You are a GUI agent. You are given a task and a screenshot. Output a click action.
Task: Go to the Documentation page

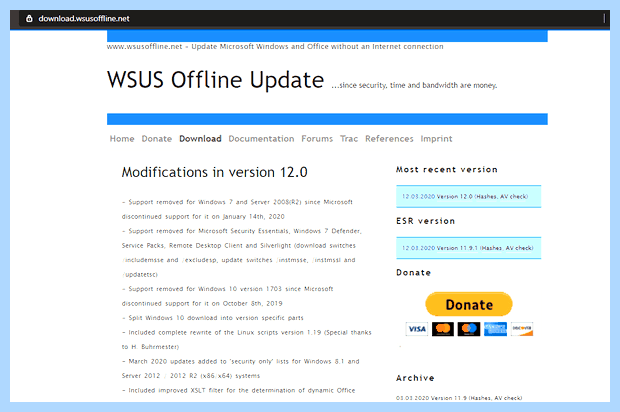pos(261,139)
